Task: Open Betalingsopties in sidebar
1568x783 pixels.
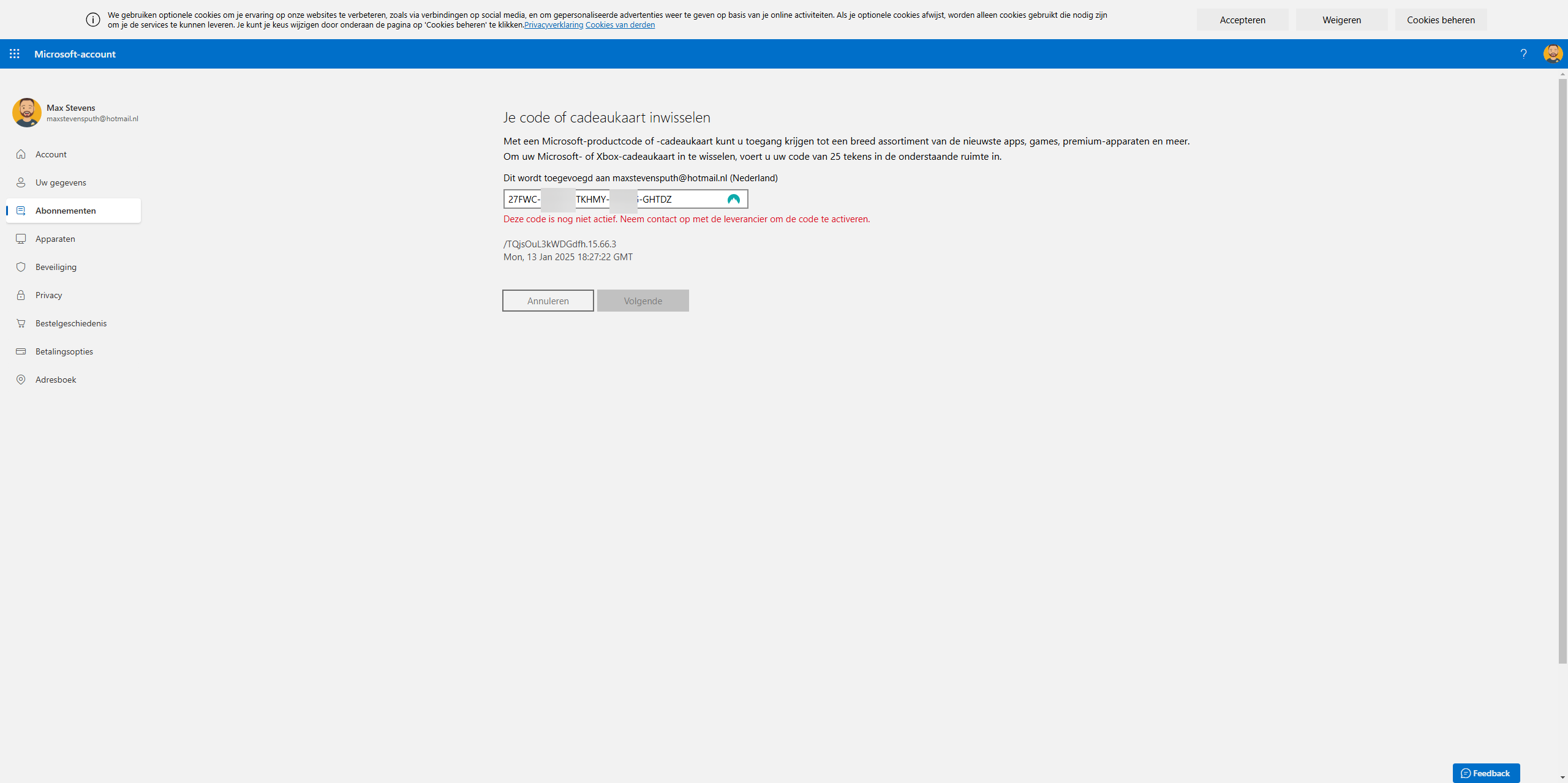Action: click(64, 351)
